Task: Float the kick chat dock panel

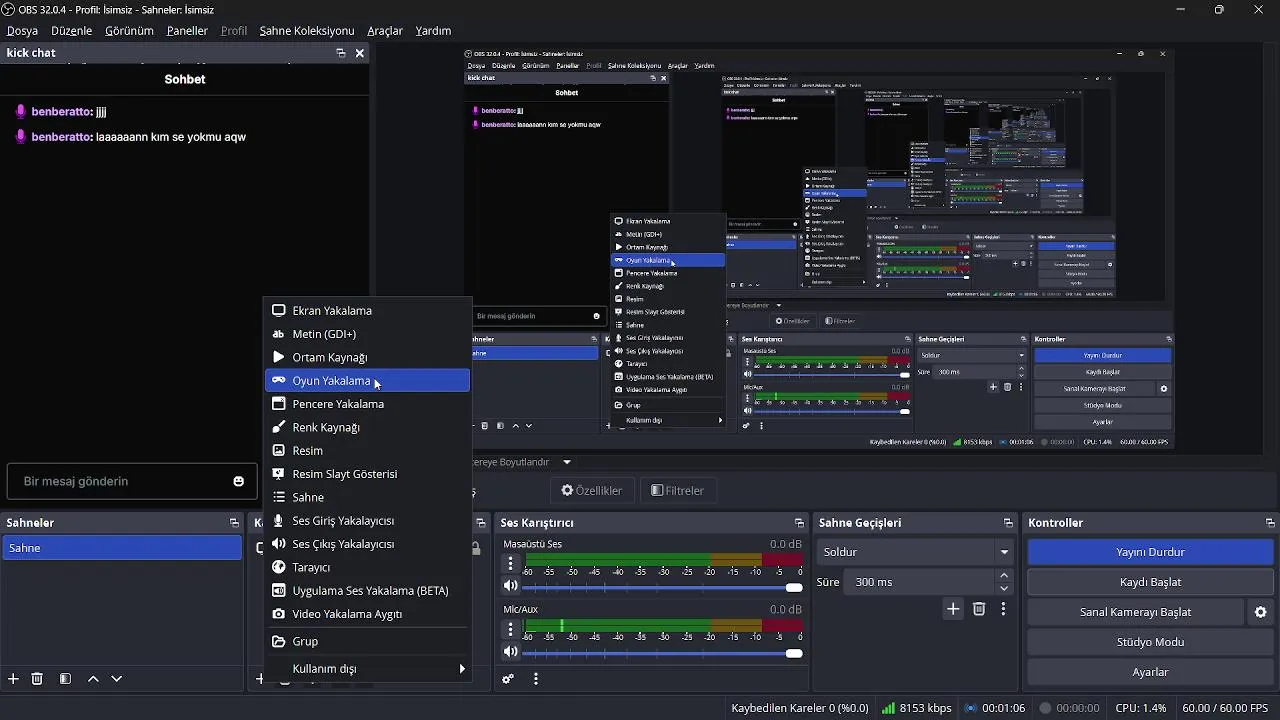Action: tap(341, 53)
